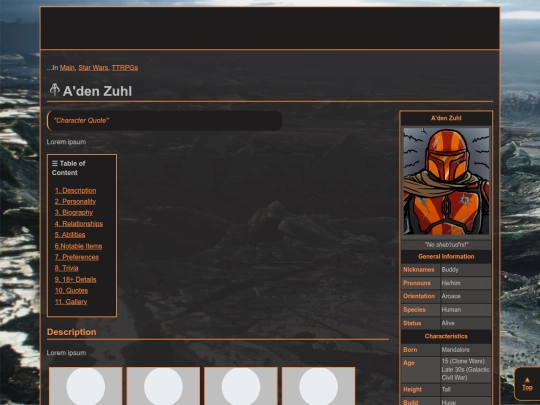Go to 8. Trivia section

[x=66, y=268]
